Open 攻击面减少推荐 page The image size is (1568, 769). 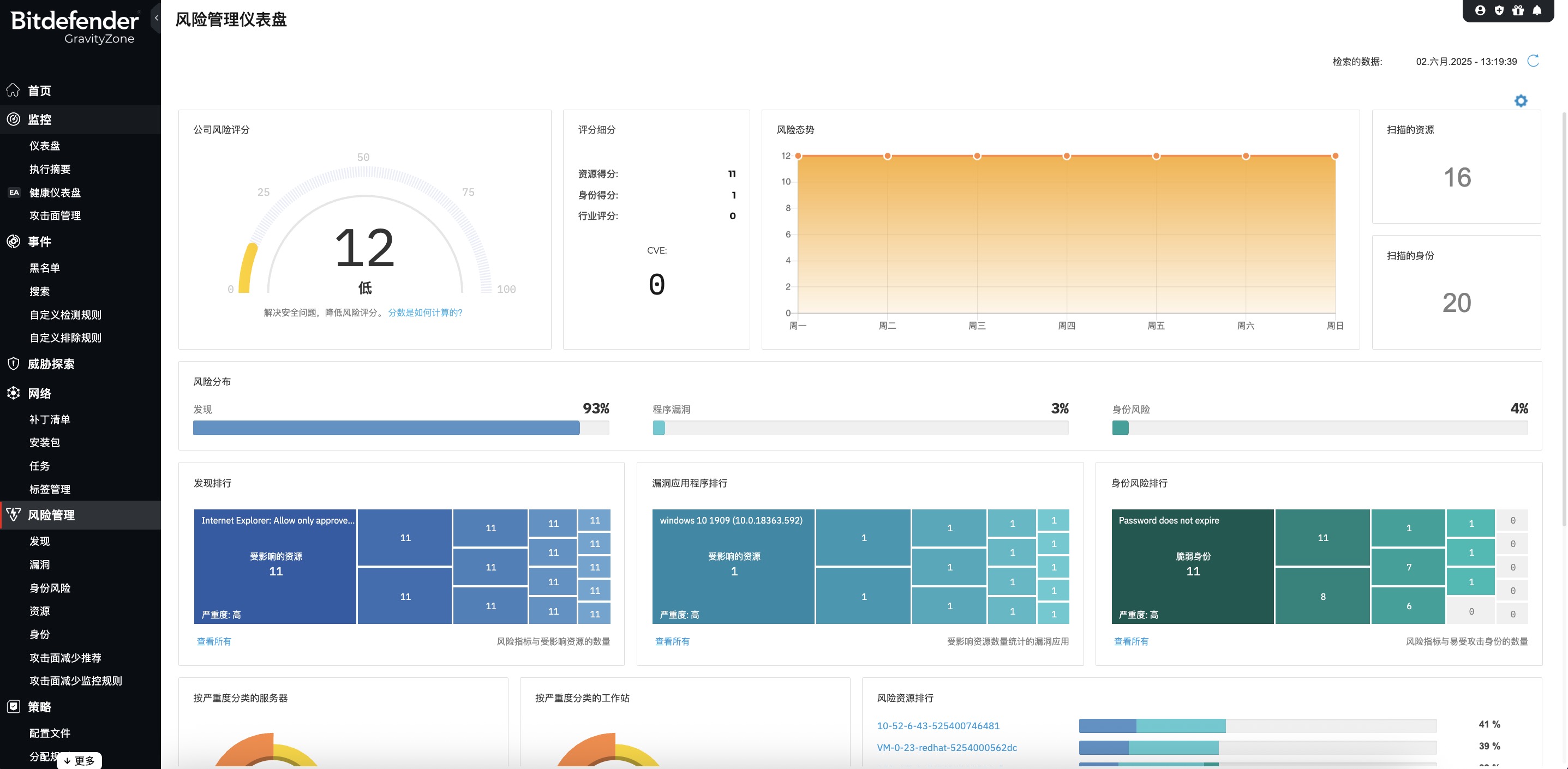click(x=65, y=658)
